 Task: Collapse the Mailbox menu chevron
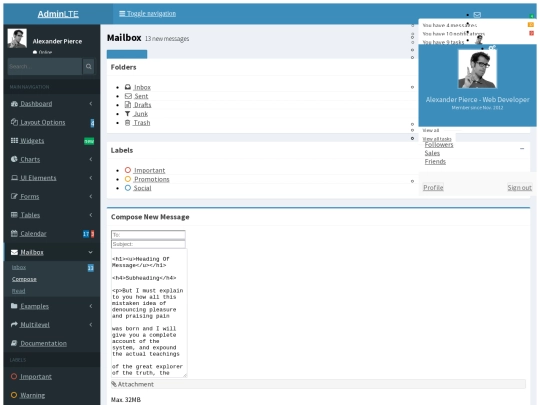click(91, 252)
